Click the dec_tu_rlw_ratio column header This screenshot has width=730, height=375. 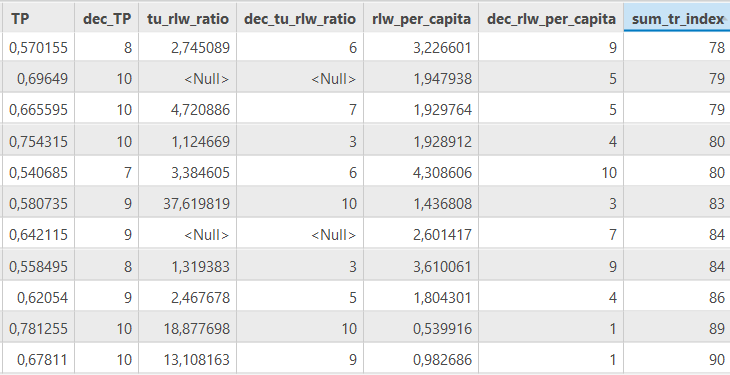coord(300,19)
